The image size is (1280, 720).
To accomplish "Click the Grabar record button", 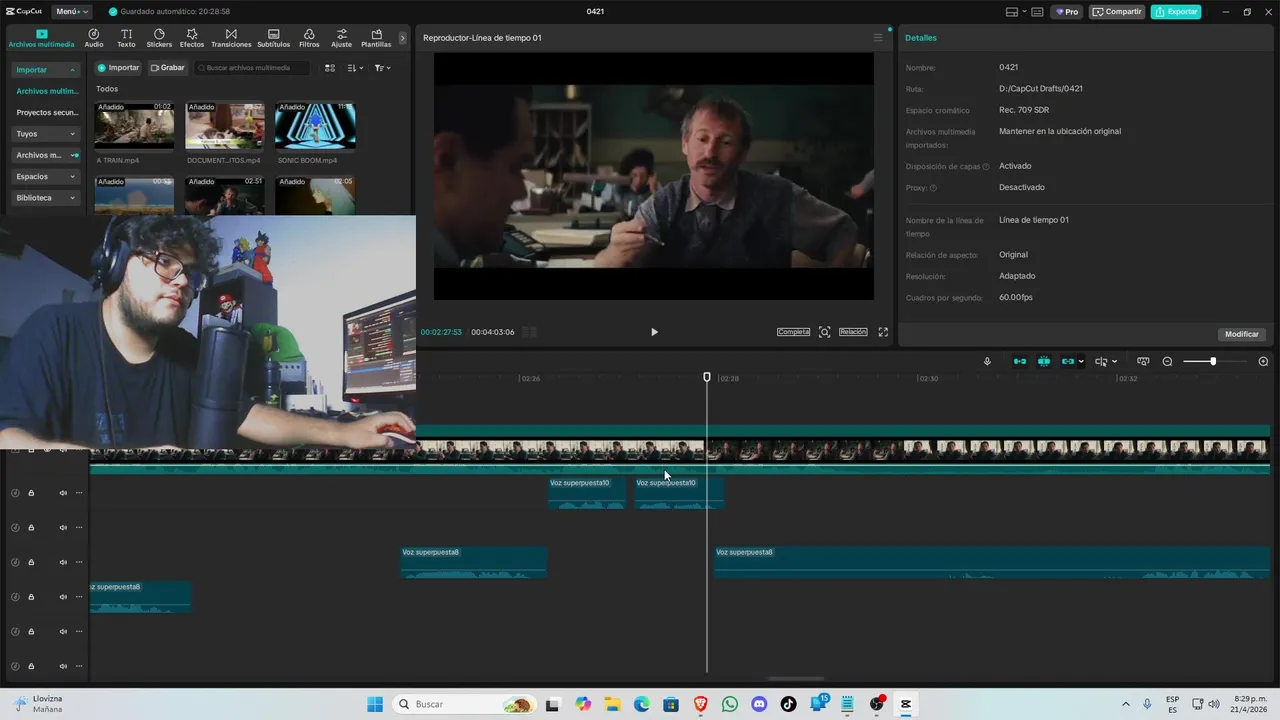I will click(x=168, y=68).
